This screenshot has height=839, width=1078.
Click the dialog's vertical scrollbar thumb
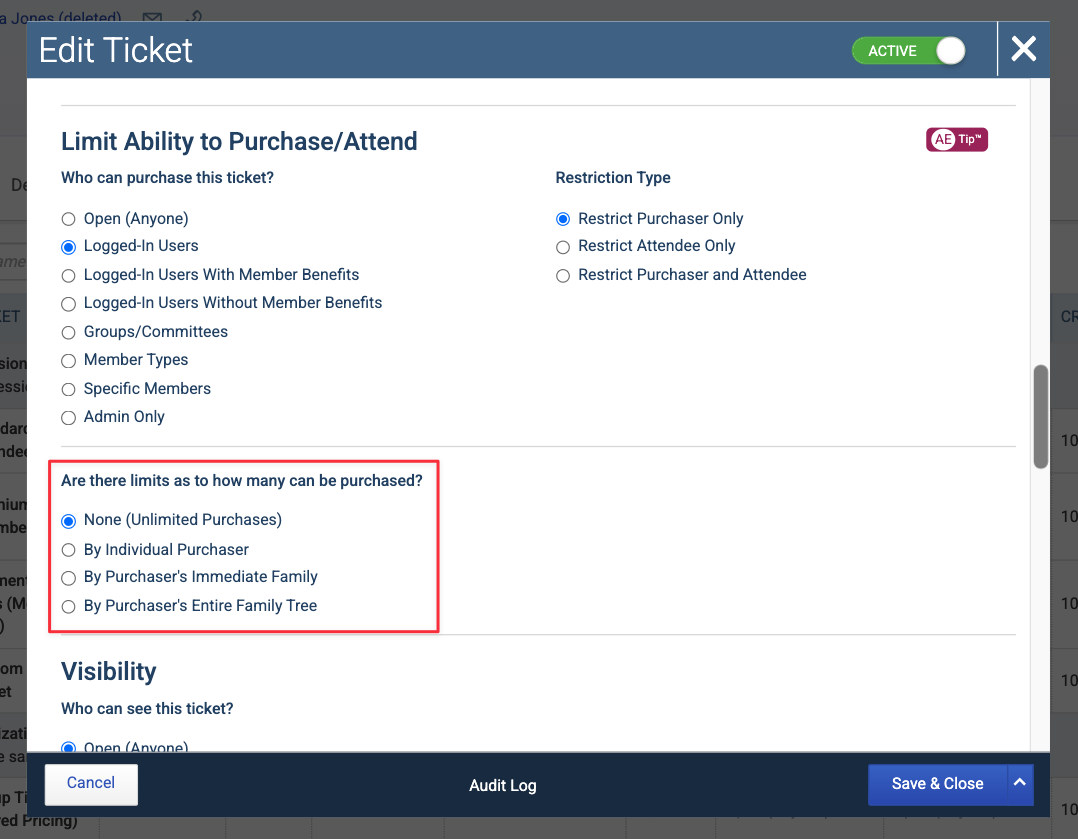pyautogui.click(x=1041, y=417)
